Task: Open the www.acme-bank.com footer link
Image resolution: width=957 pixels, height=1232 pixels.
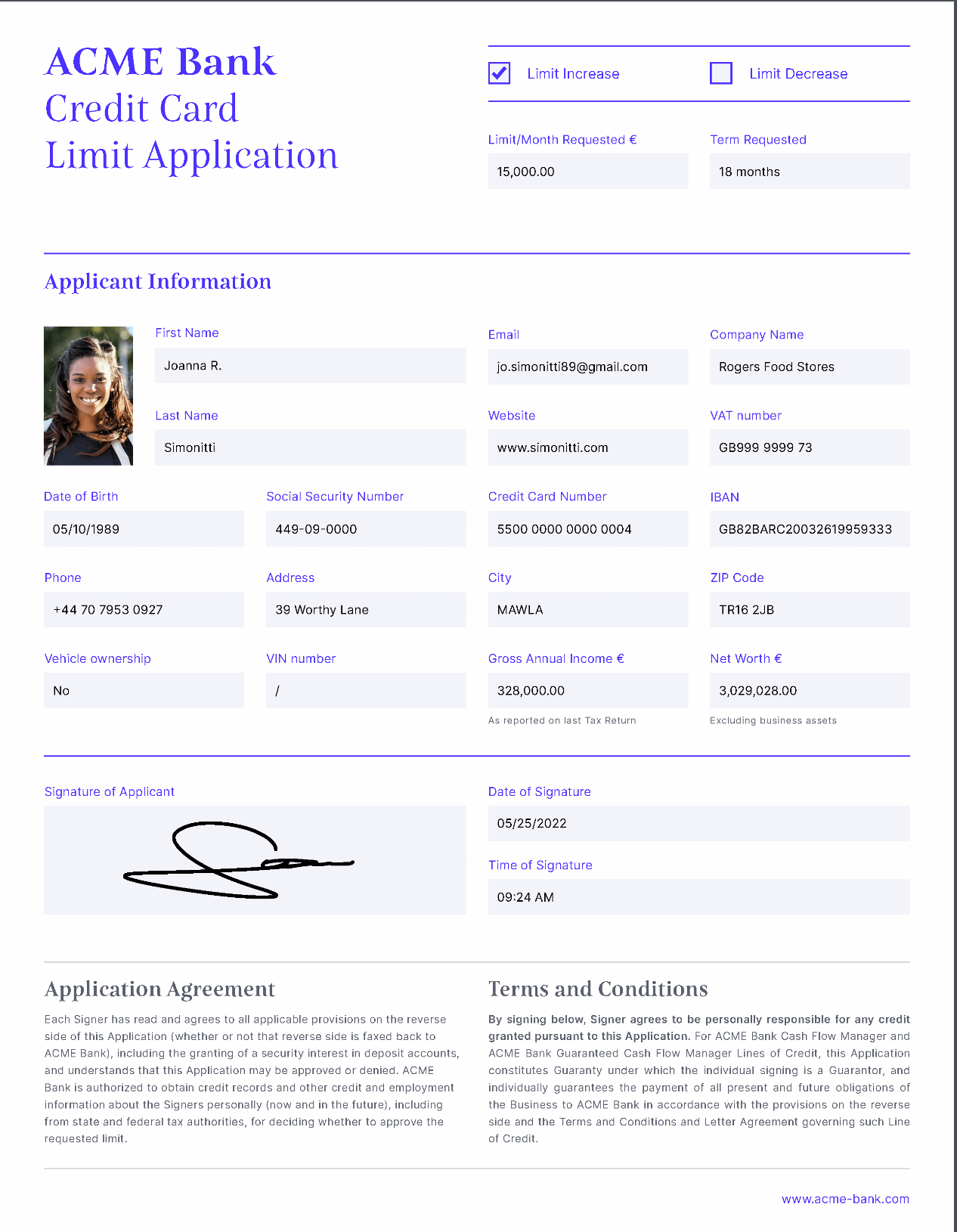Action: pyautogui.click(x=845, y=1199)
